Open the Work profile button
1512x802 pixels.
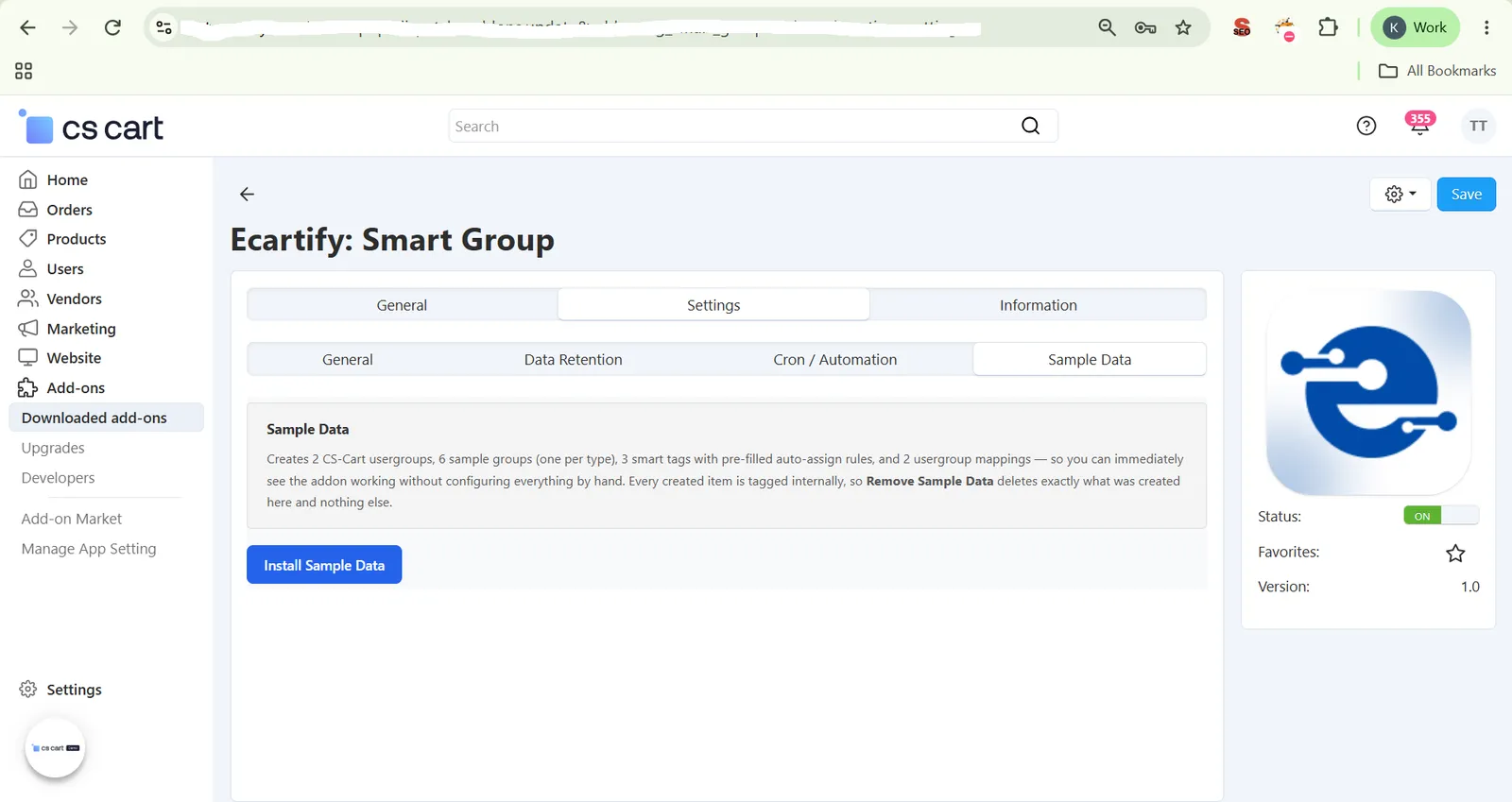(x=1416, y=27)
